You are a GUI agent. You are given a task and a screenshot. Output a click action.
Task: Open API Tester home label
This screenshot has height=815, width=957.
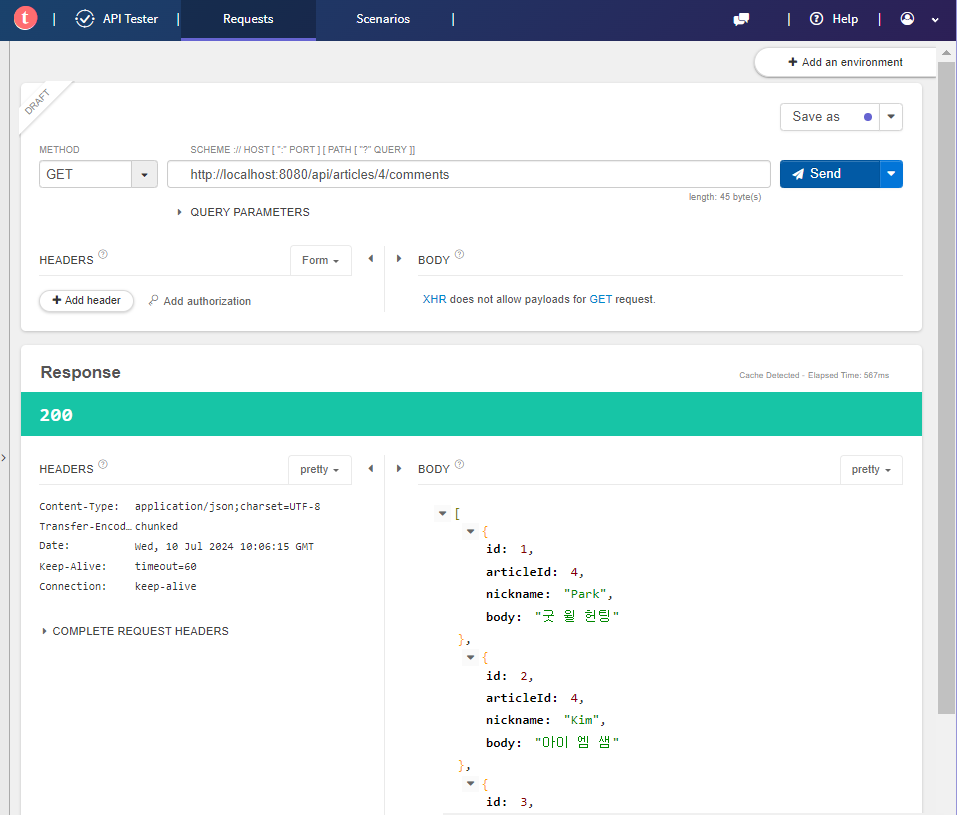(130, 19)
